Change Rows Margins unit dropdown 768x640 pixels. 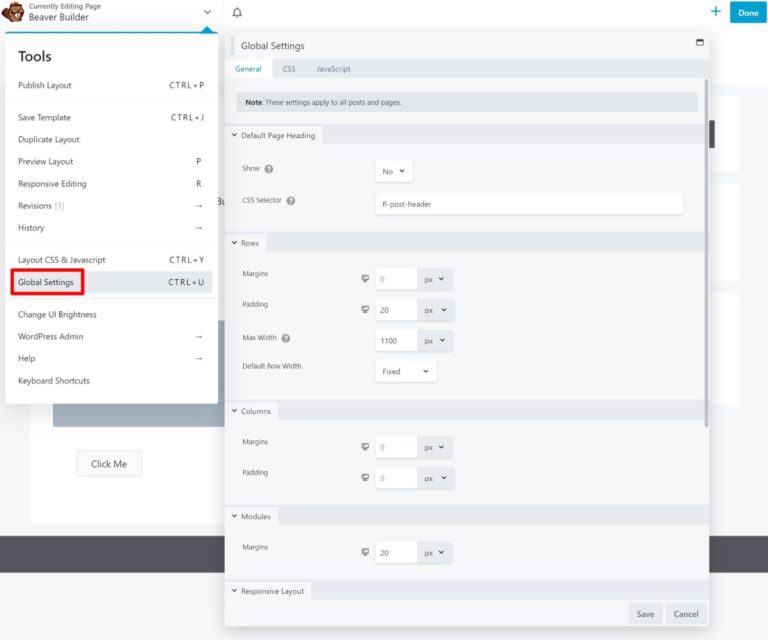click(434, 279)
